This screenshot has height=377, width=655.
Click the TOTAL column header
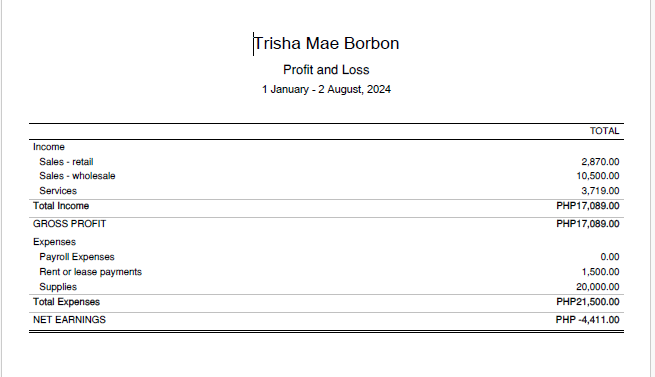coord(604,131)
